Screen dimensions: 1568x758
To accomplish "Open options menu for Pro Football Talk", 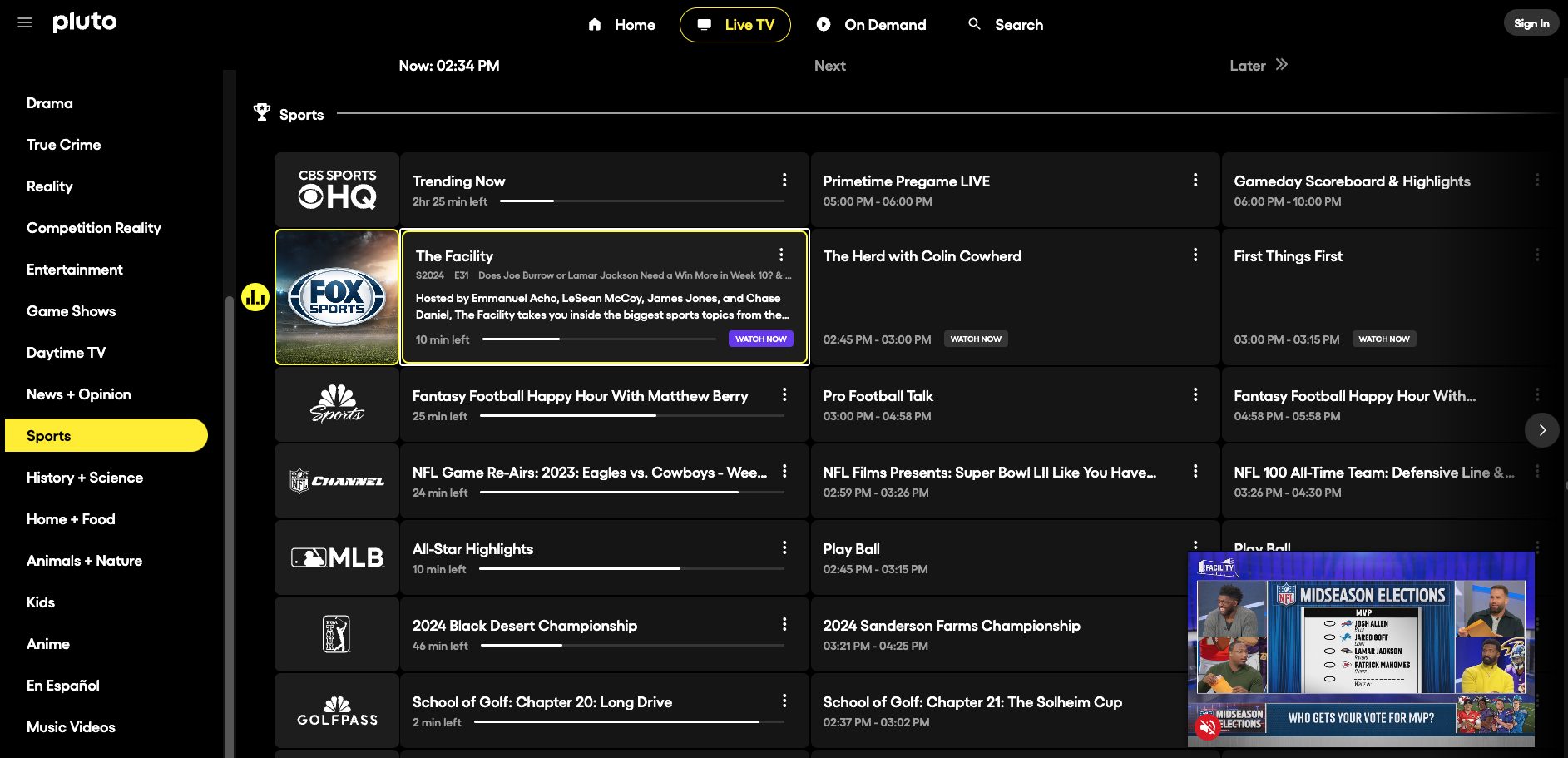I will click(1195, 394).
